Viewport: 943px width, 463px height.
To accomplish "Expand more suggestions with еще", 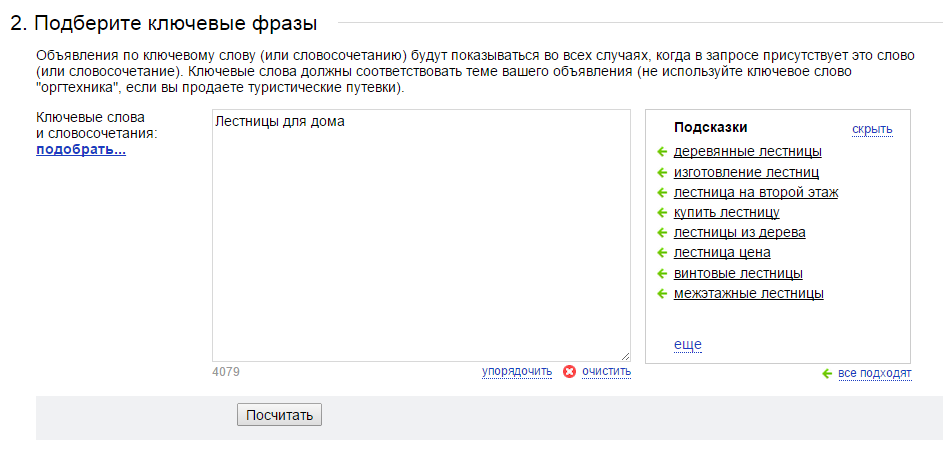I will point(687,345).
